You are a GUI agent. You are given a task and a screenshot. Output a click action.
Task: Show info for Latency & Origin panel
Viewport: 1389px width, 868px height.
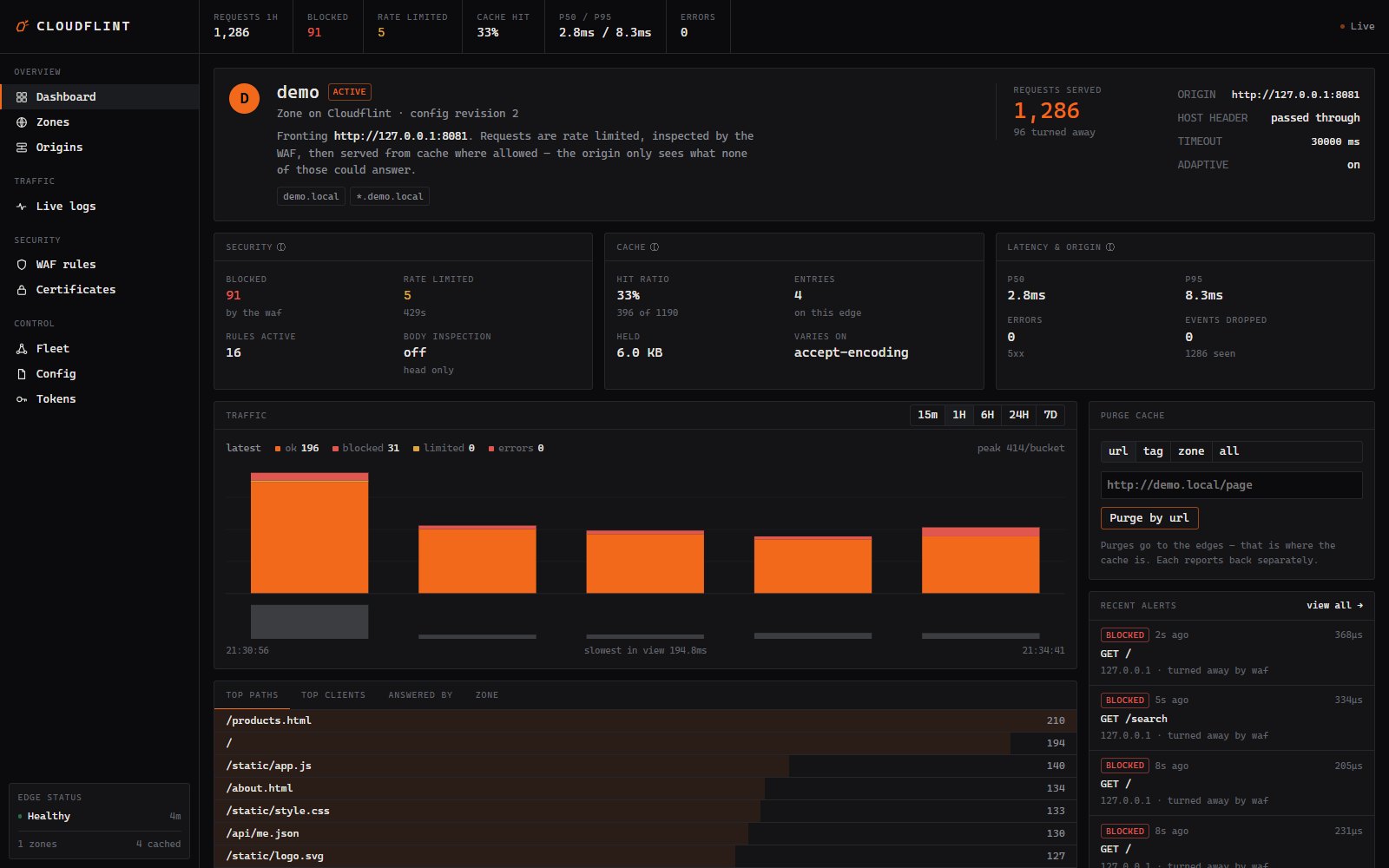(x=1110, y=247)
